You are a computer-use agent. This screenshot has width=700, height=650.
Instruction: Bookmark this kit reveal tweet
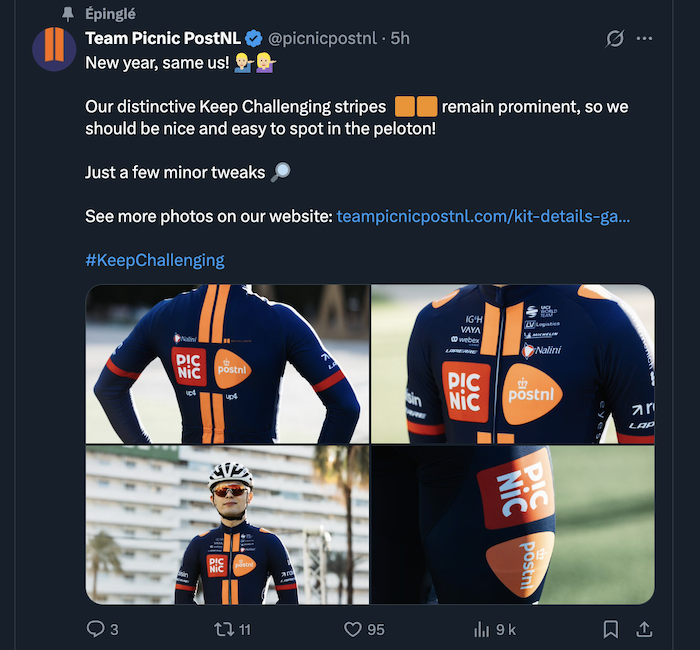point(611,629)
